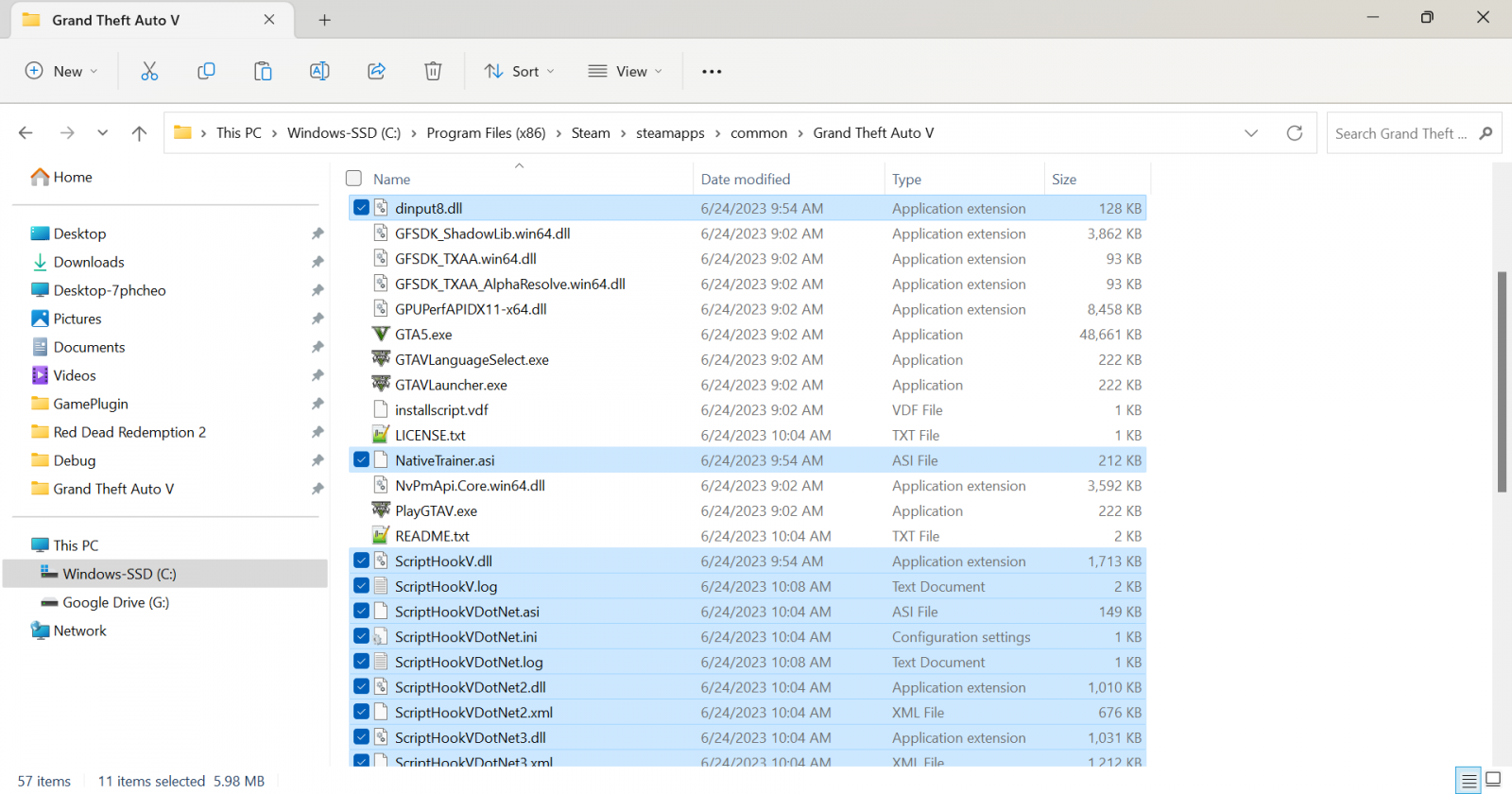Select the installscript.vdf file row

pyautogui.click(x=747, y=409)
